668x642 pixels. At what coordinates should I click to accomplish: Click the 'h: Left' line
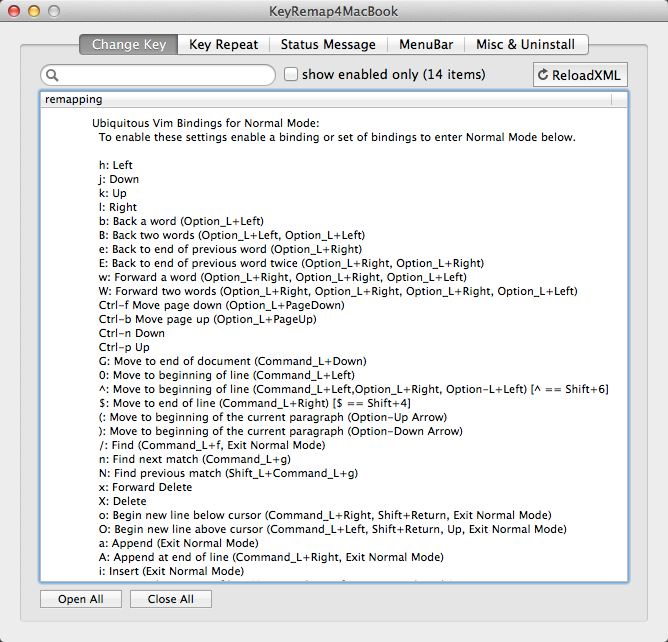click(115, 165)
